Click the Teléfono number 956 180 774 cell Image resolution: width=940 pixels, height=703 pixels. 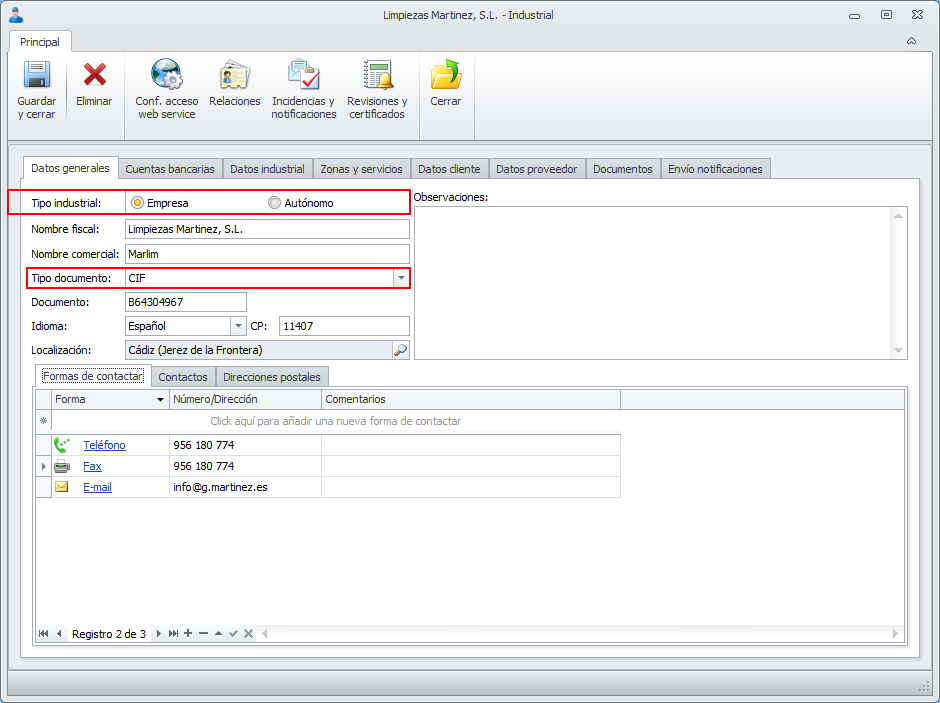245,445
